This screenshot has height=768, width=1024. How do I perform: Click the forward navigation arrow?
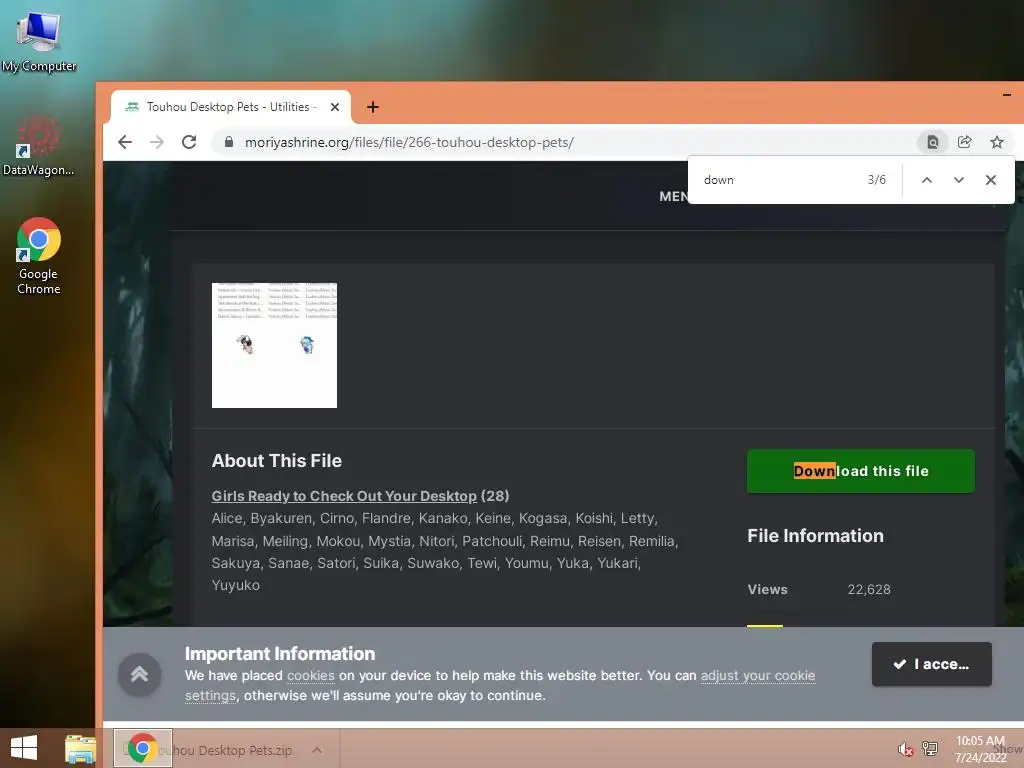157,142
